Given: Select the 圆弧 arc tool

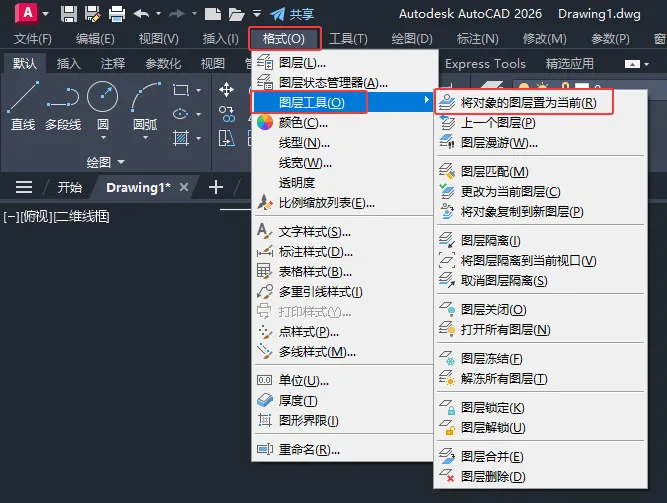Looking at the screenshot, I should [145, 106].
